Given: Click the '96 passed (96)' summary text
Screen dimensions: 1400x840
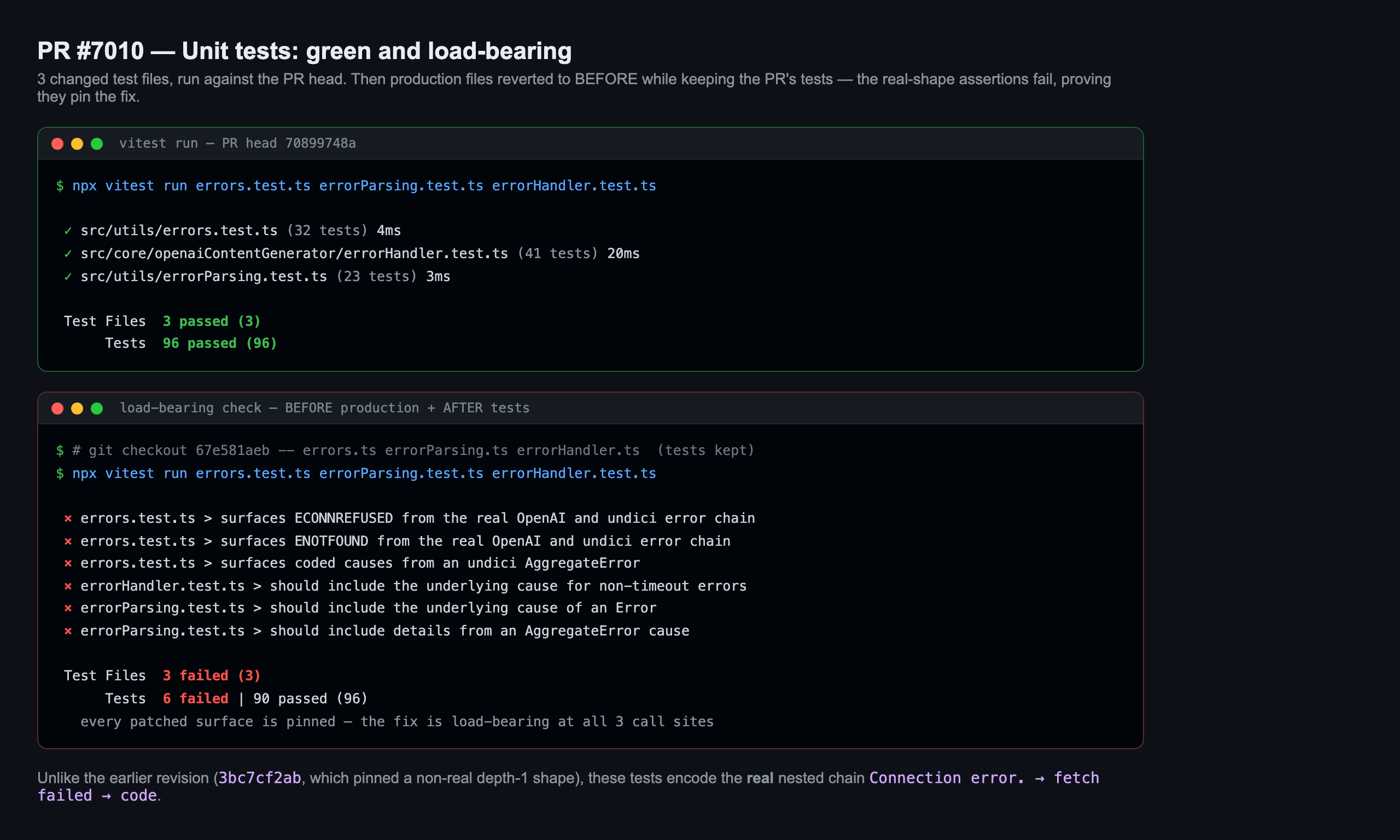Looking at the screenshot, I should coord(219,343).
